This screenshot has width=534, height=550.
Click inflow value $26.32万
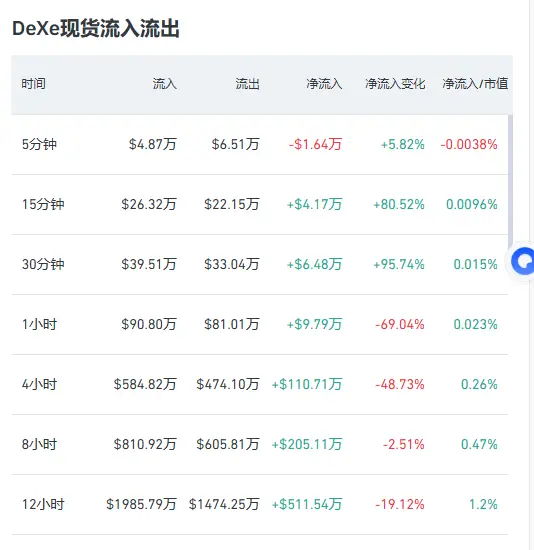click(x=149, y=204)
